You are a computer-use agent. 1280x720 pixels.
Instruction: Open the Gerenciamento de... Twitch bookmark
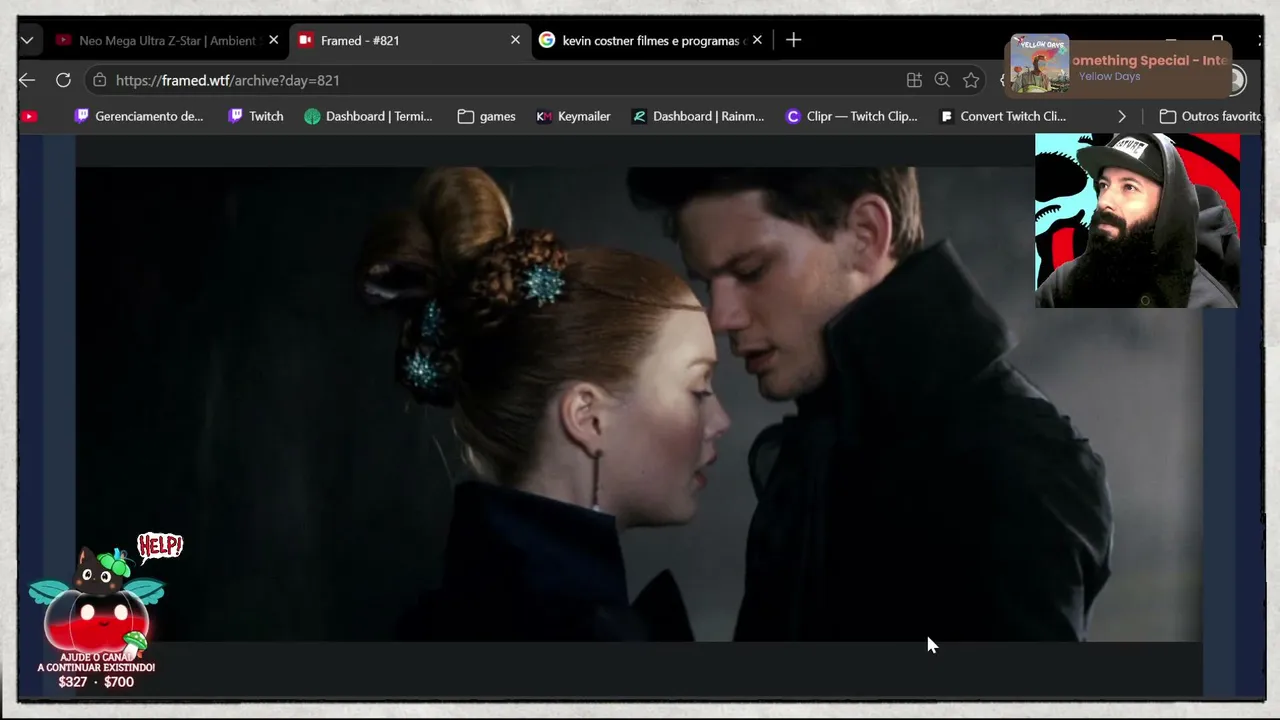click(139, 116)
